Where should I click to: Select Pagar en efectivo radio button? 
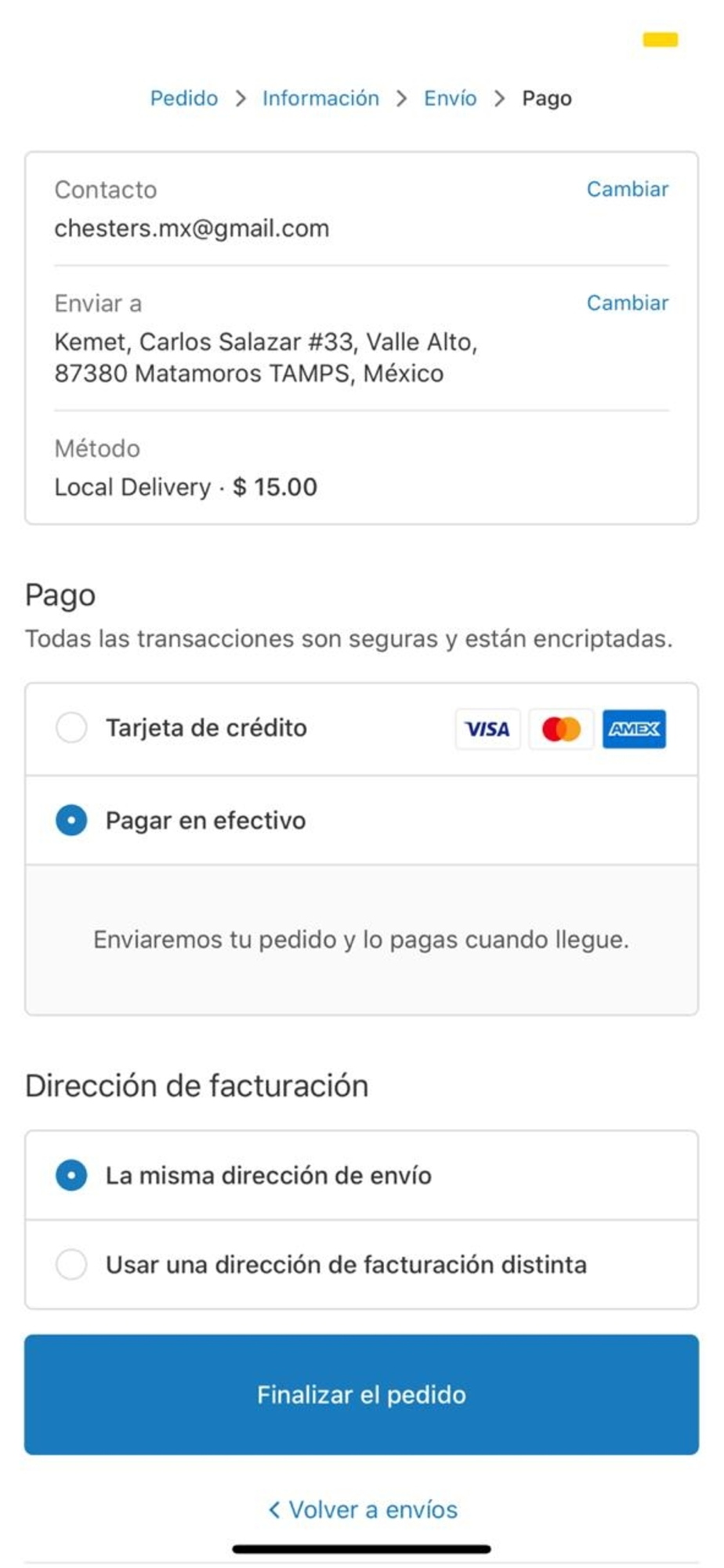pyautogui.click(x=71, y=820)
